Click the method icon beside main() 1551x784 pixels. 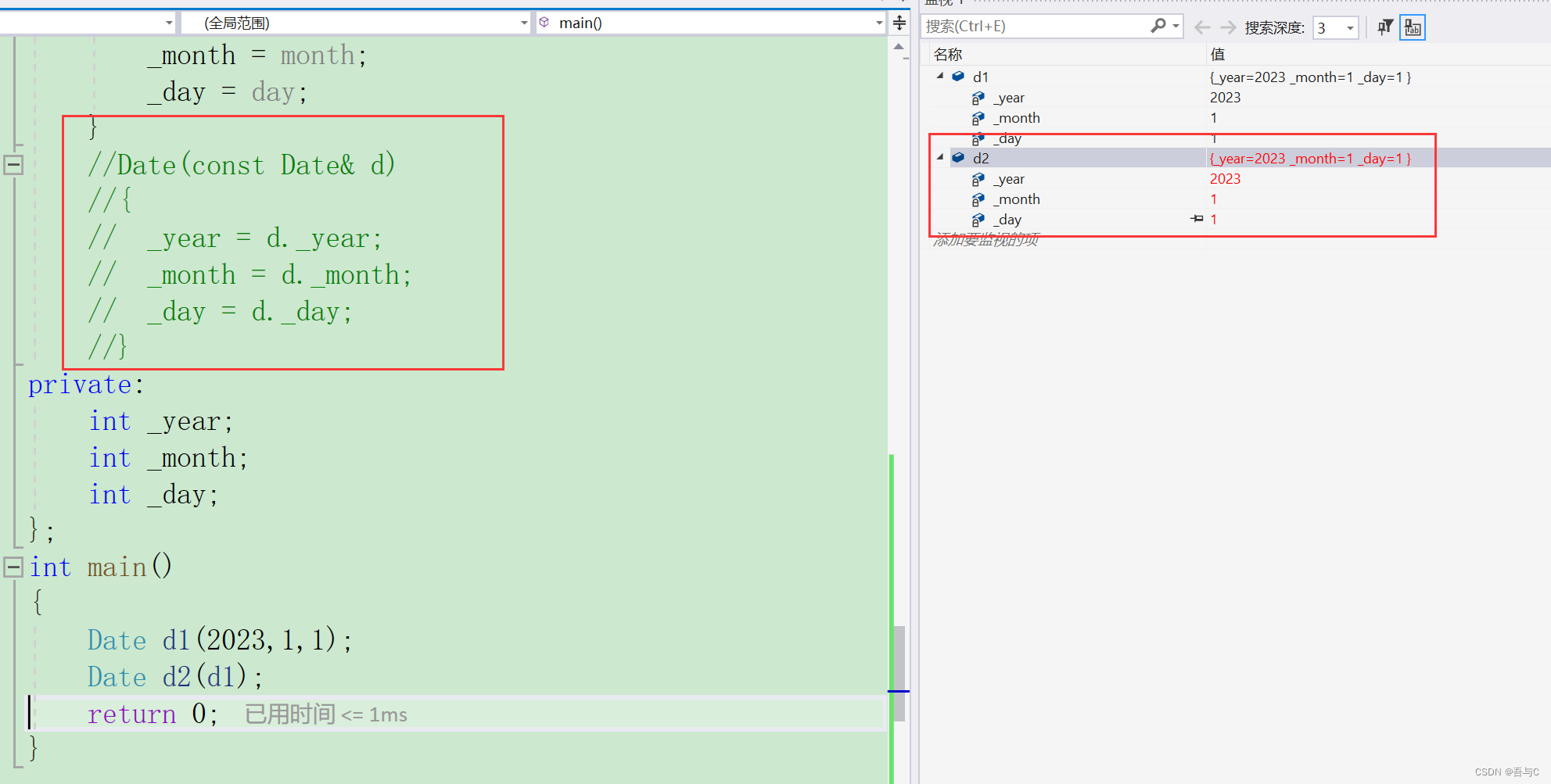click(544, 23)
